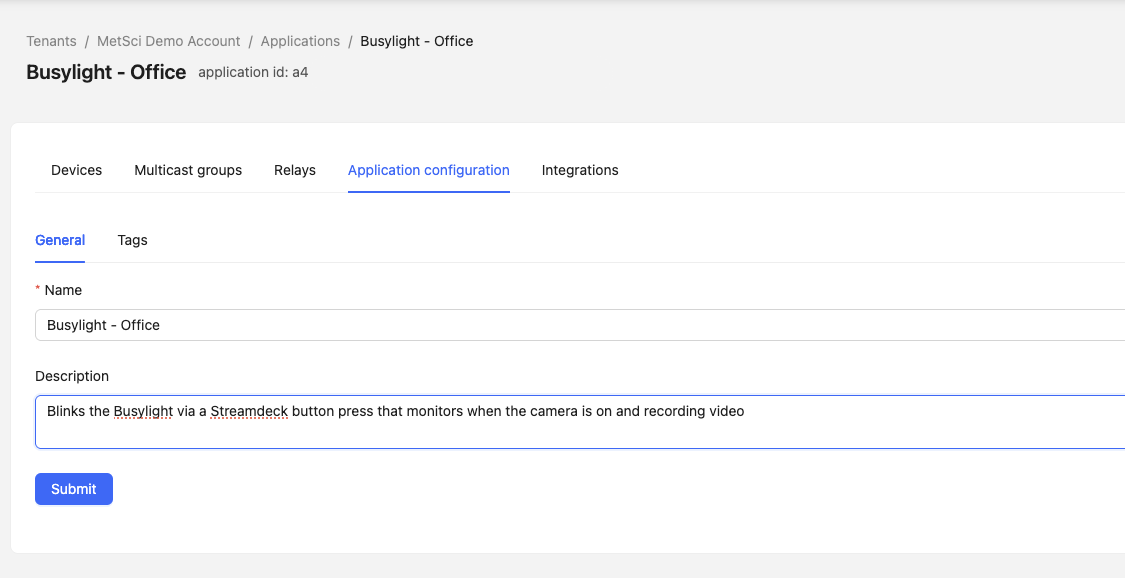
Task: Select the Relays tab
Action: (x=294, y=170)
